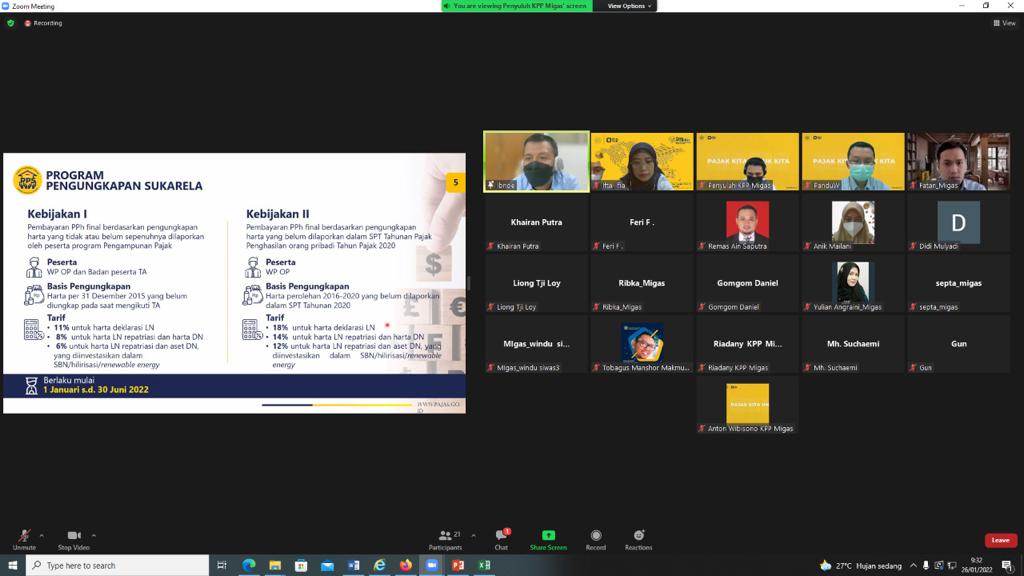1024x576 pixels.
Task: Select Fatan_Migas video thumbnail
Action: [x=958, y=161]
